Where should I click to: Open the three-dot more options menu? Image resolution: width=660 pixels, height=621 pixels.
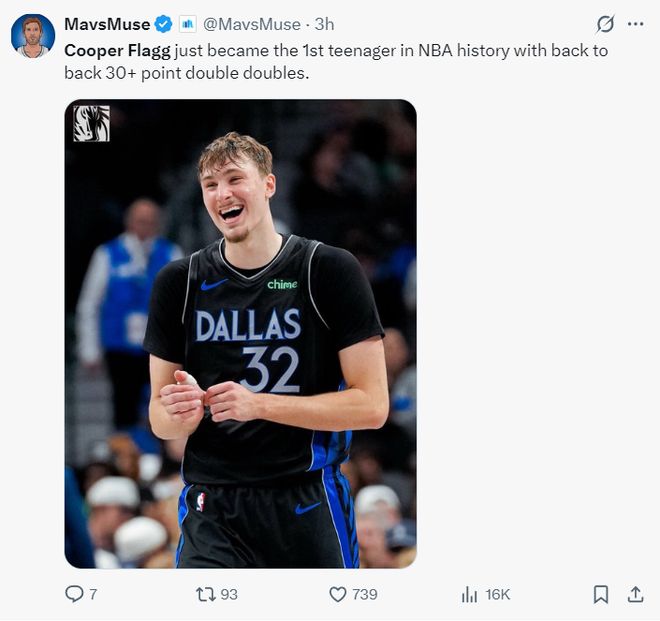[635, 24]
